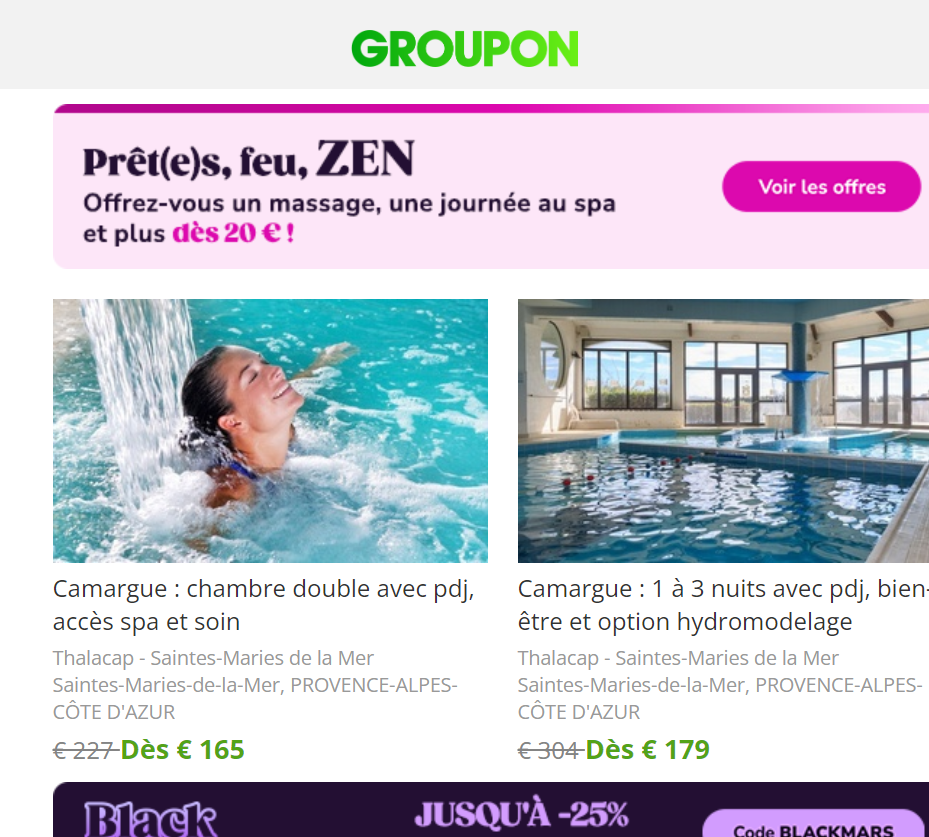Viewport: 929px width, 837px height.
Task: Open the woman under waterfall spa photo
Action: click(x=270, y=431)
